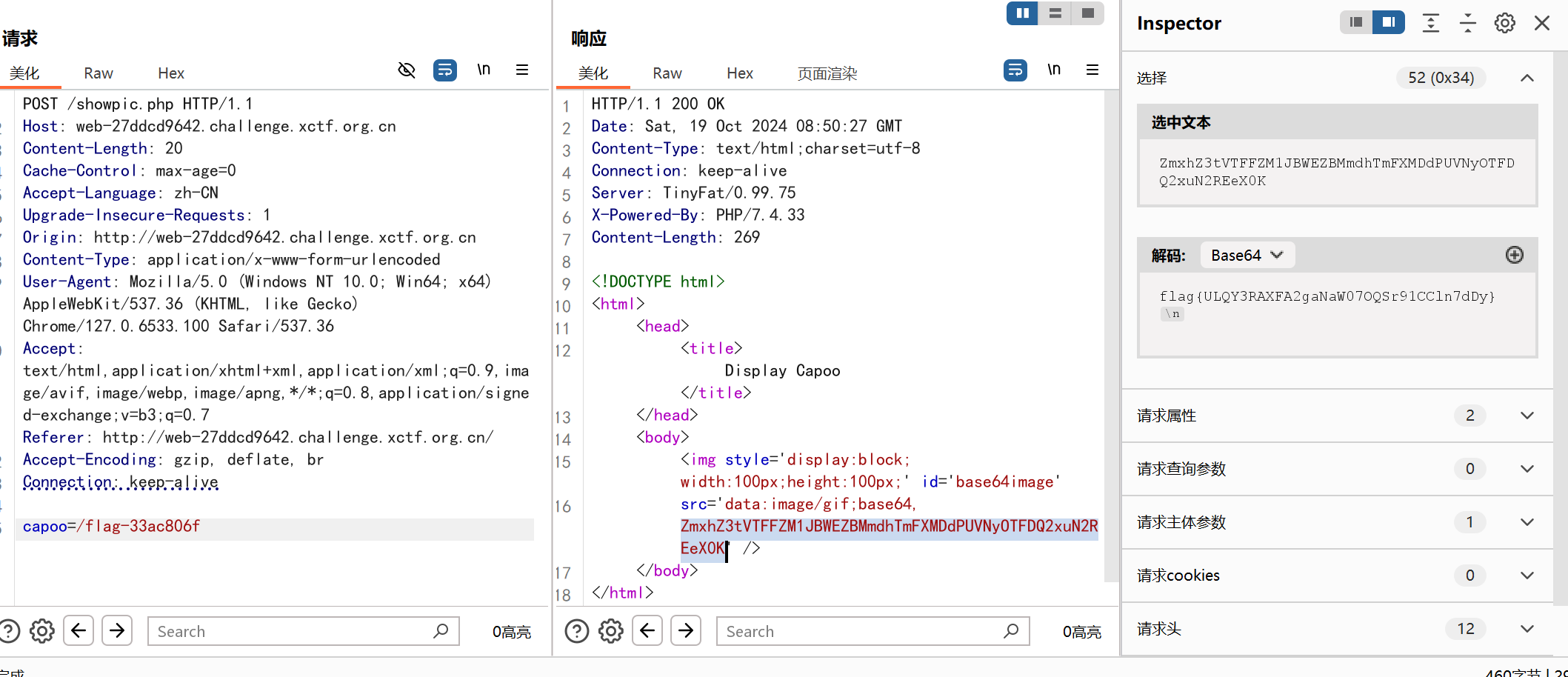The width and height of the screenshot is (1568, 677).
Task: Go to next match in response search
Action: coord(686,631)
